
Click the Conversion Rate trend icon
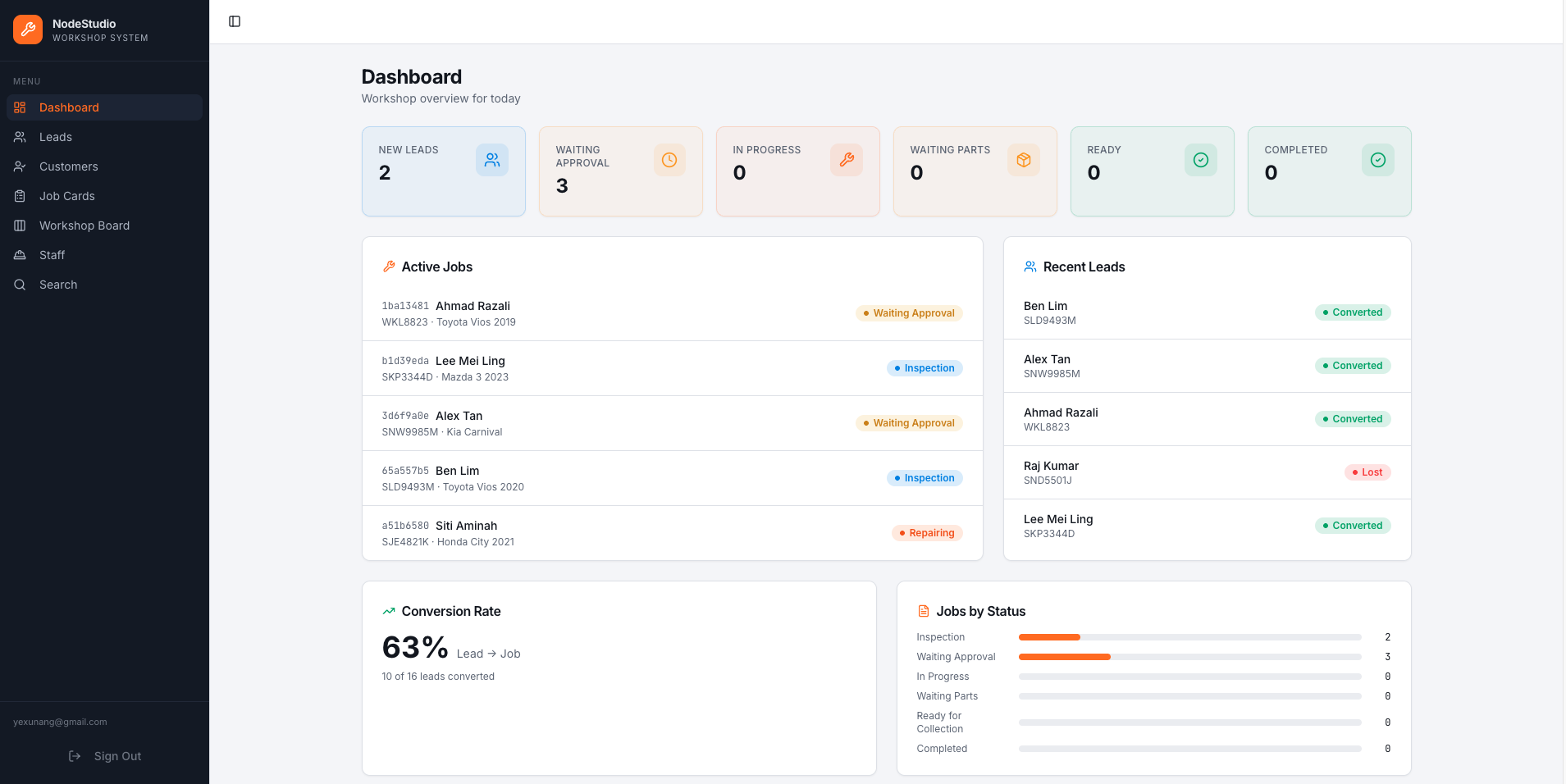pyautogui.click(x=389, y=611)
